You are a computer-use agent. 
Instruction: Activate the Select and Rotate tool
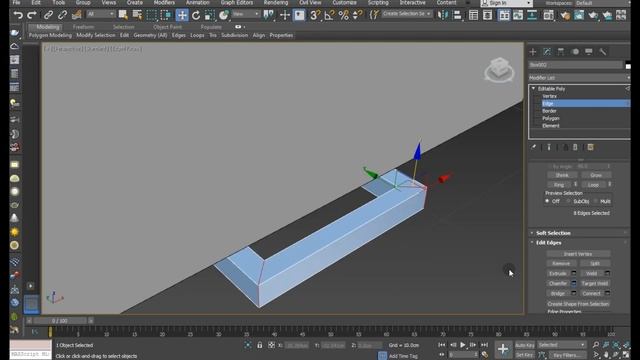(x=196, y=15)
